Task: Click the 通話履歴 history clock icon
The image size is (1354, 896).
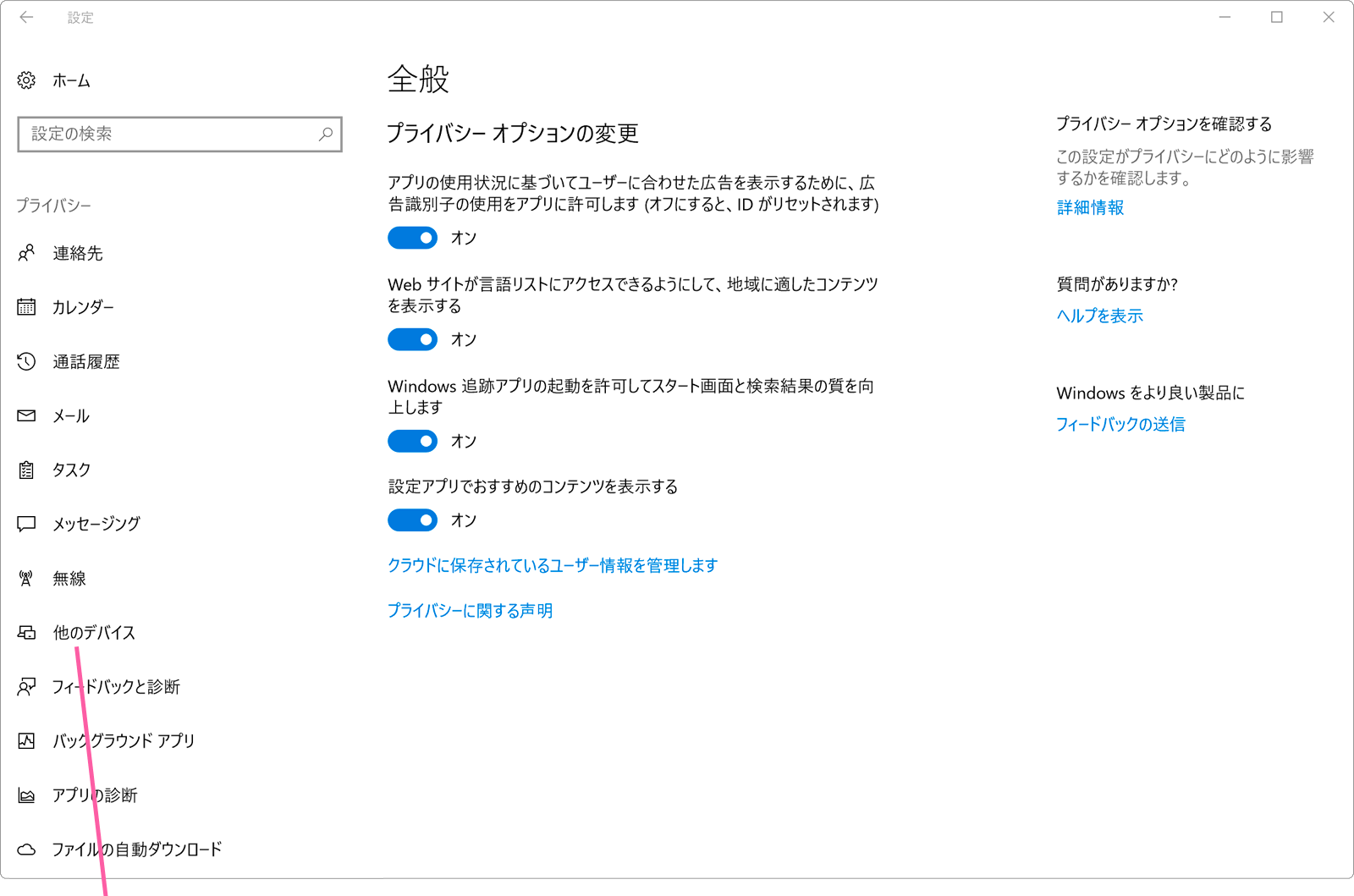Action: pos(26,361)
